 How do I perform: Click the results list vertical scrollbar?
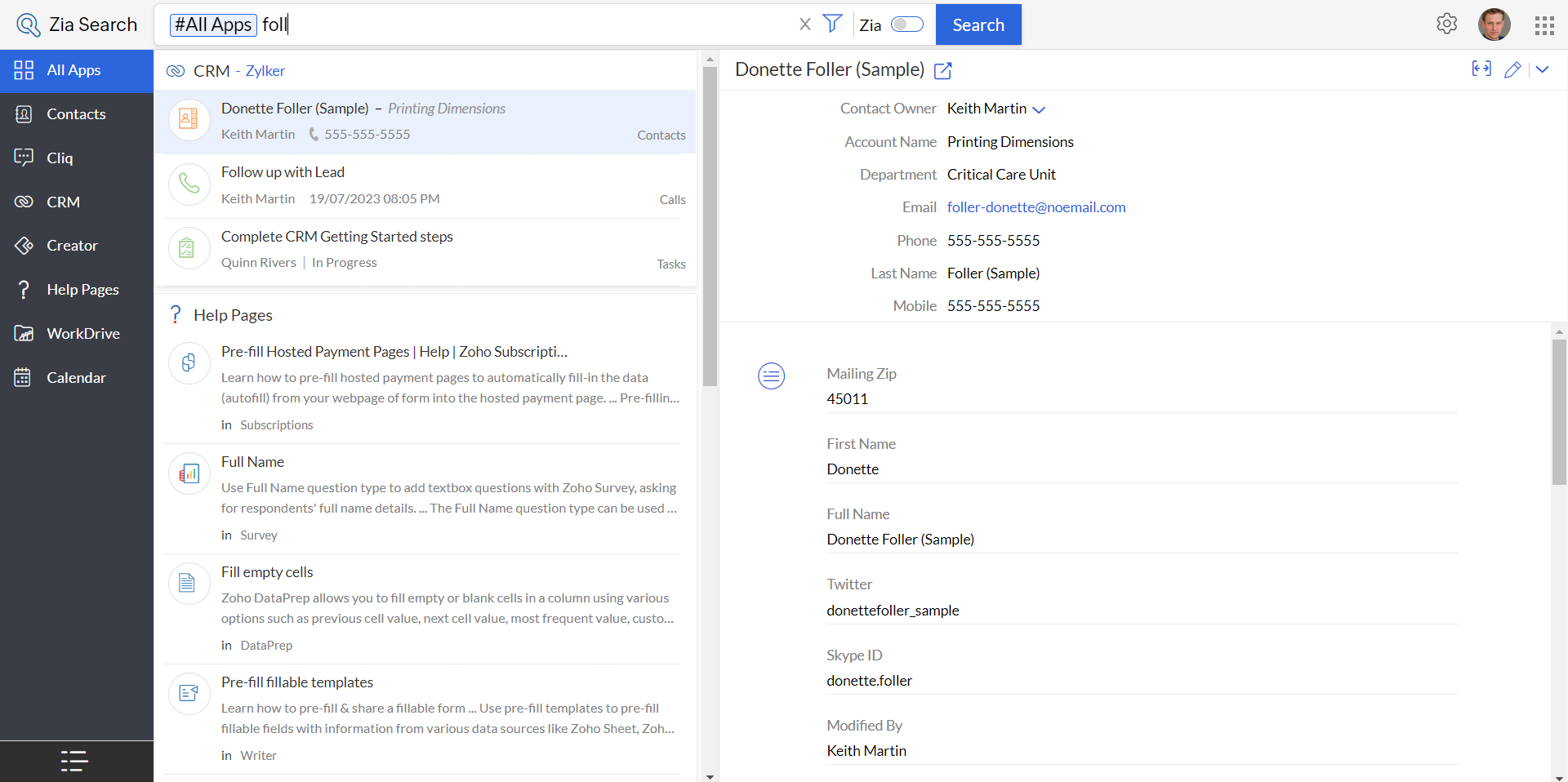[710, 229]
